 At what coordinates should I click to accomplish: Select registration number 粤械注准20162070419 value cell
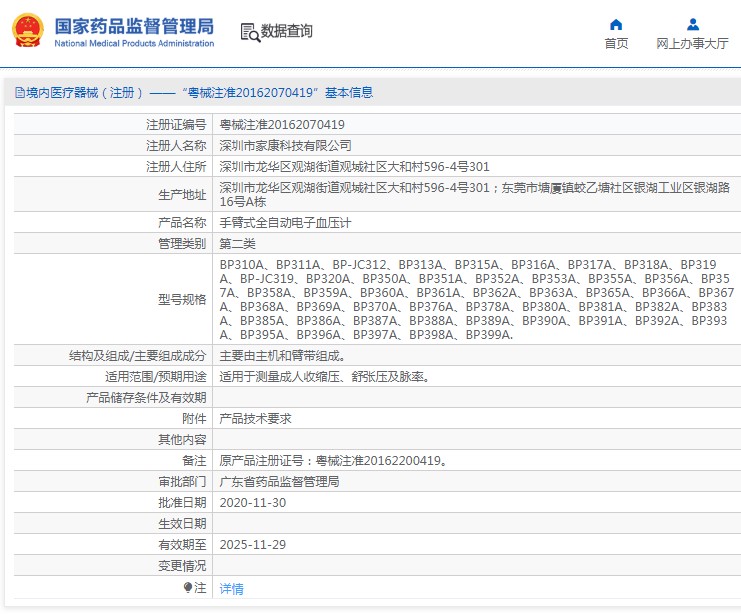point(282,125)
